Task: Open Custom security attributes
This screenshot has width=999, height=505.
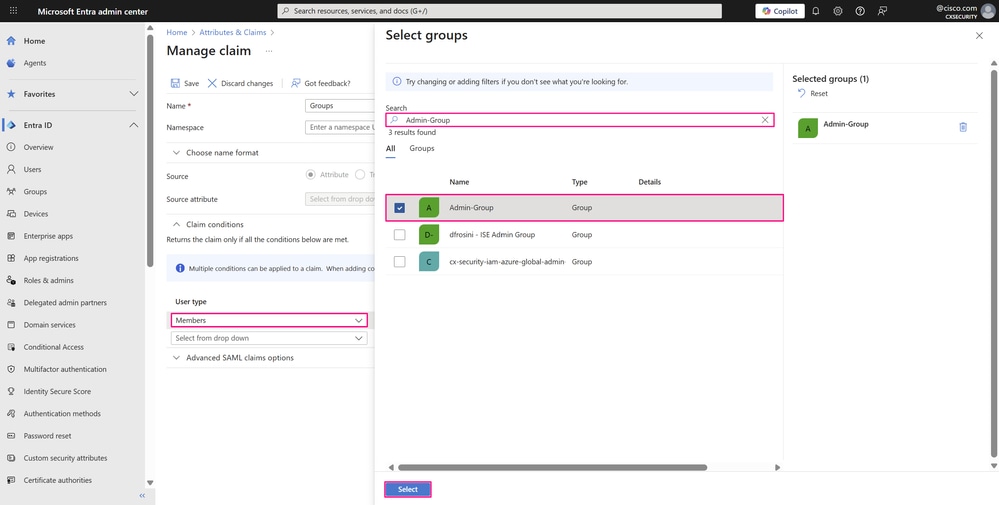Action: [65, 458]
